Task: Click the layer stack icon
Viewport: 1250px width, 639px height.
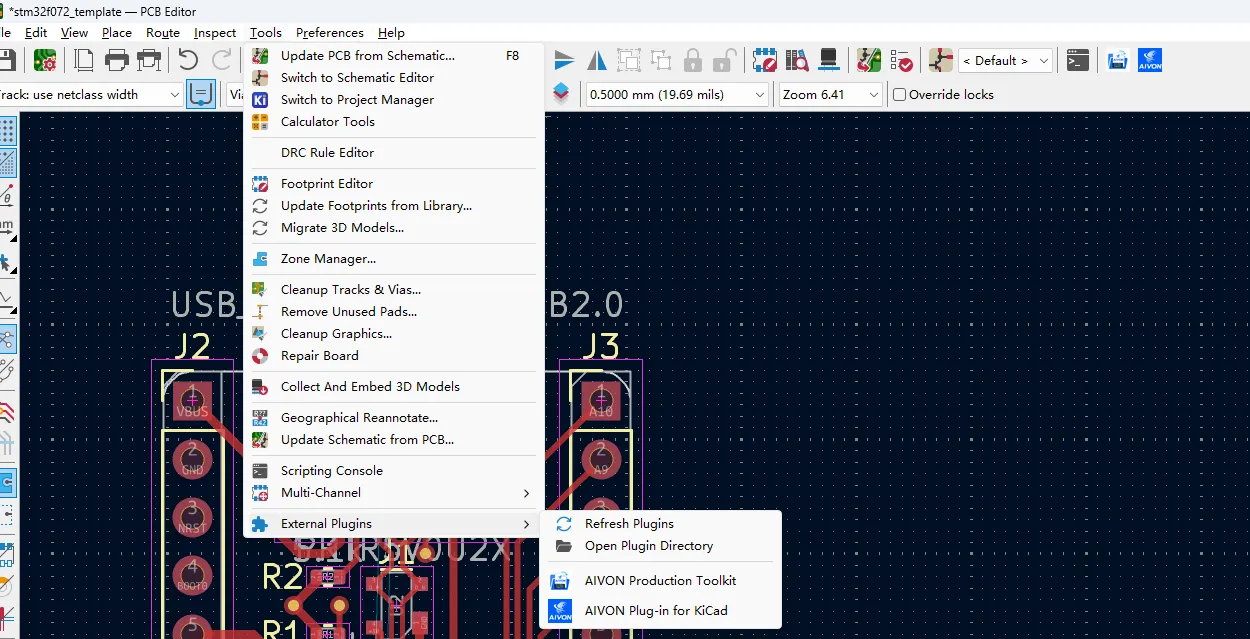Action: pyautogui.click(x=561, y=94)
